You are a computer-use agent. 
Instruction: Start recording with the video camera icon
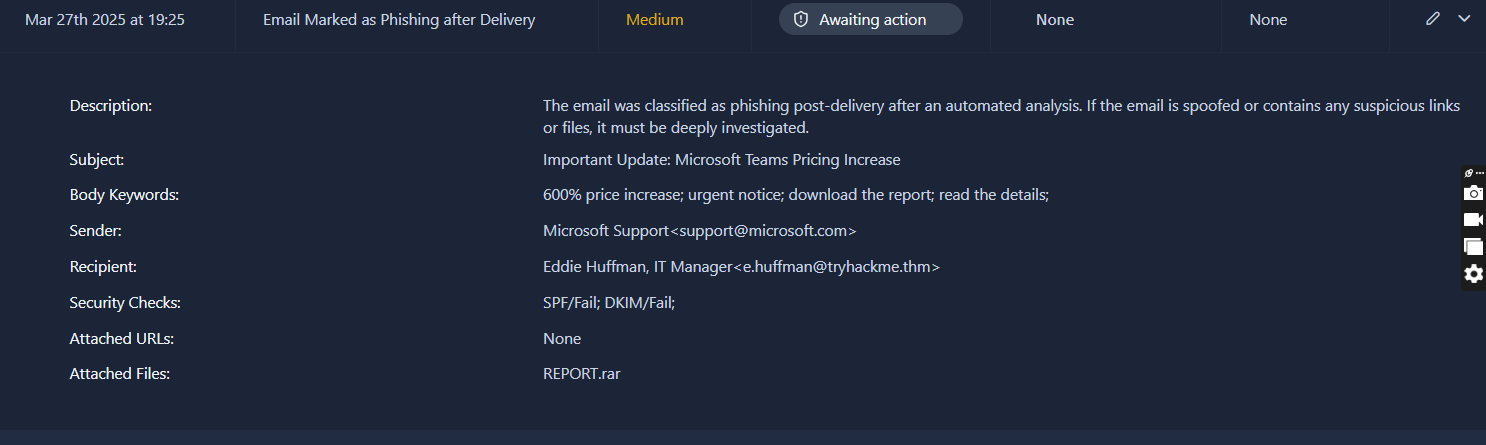(x=1473, y=220)
